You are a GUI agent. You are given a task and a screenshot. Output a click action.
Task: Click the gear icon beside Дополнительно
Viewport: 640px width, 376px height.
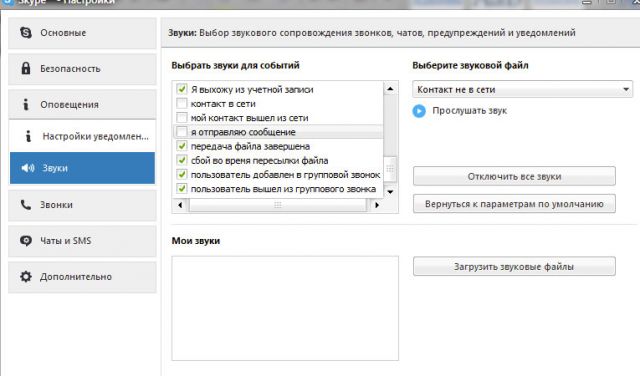tap(26, 276)
